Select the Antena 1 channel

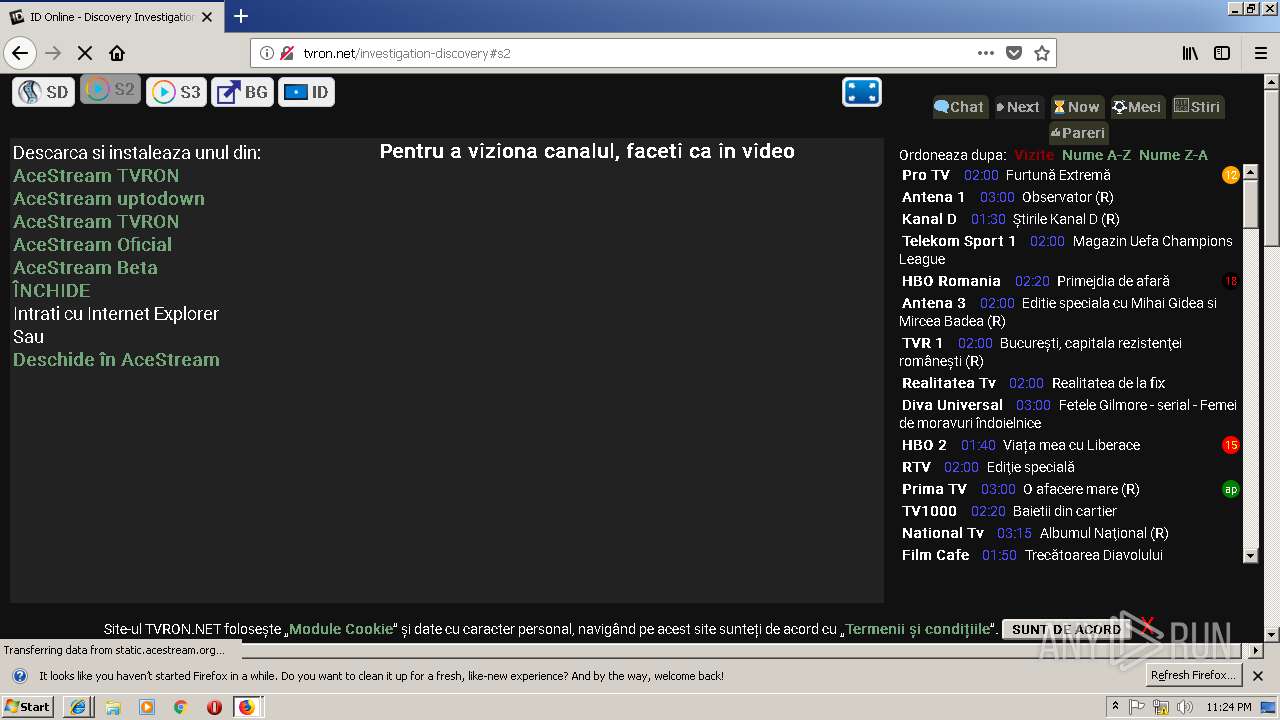934,197
